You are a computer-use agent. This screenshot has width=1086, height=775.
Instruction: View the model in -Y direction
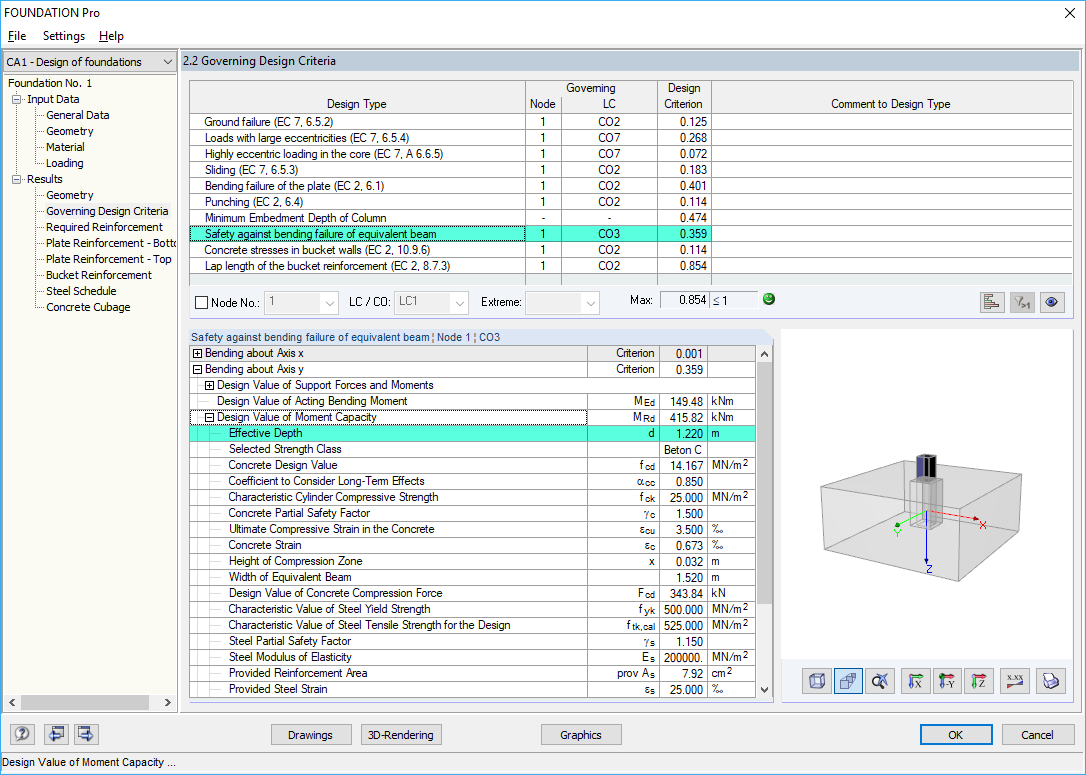coord(947,681)
